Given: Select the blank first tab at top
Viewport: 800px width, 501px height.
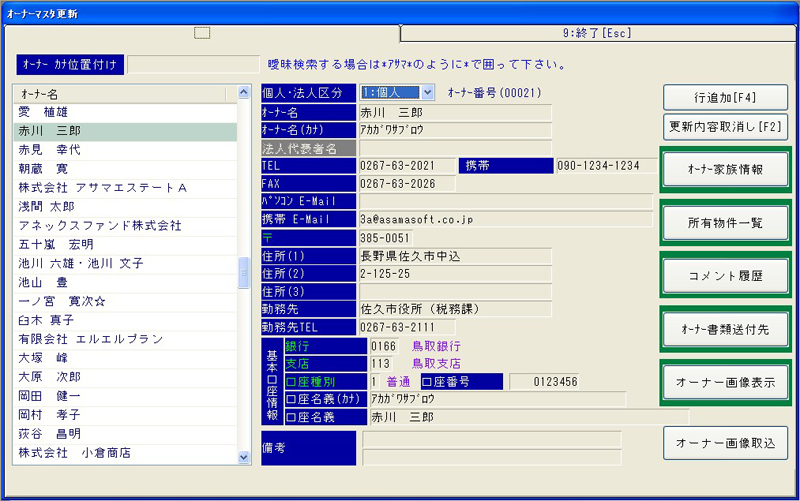Looking at the screenshot, I should [202, 33].
